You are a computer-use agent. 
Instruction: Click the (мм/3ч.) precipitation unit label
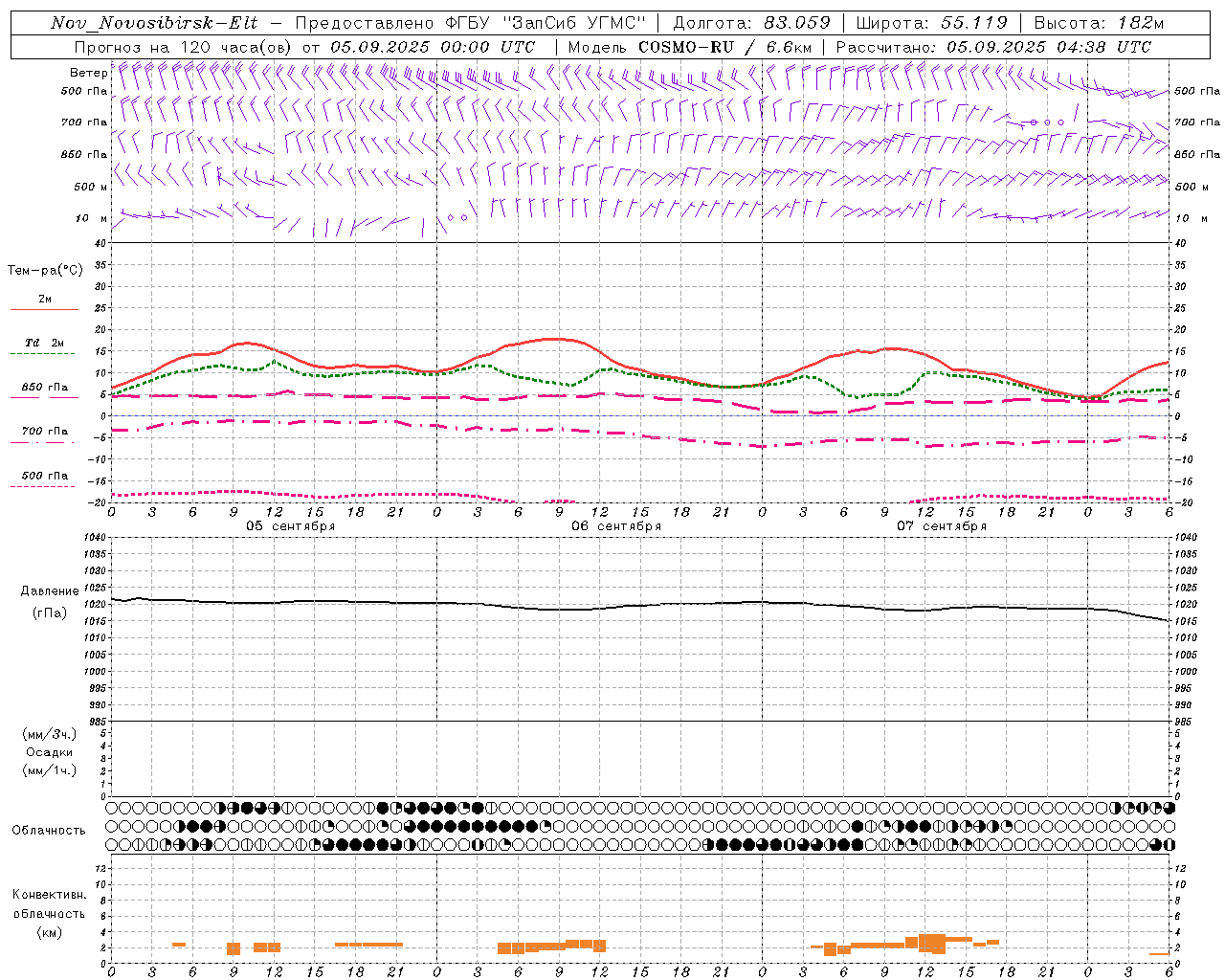coord(50,734)
